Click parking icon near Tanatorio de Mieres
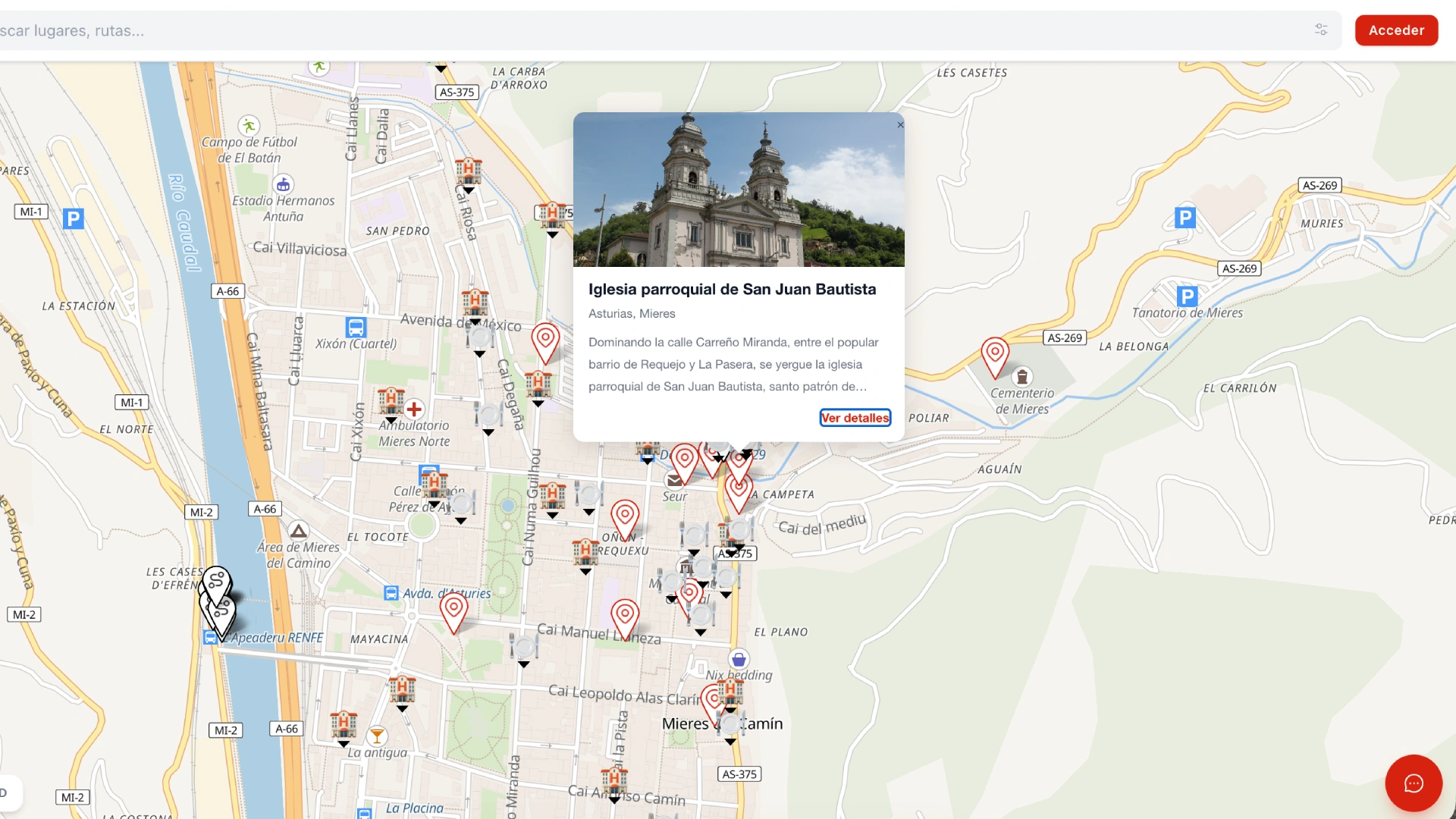Screen dimensions: 1456x819 point(1187,297)
